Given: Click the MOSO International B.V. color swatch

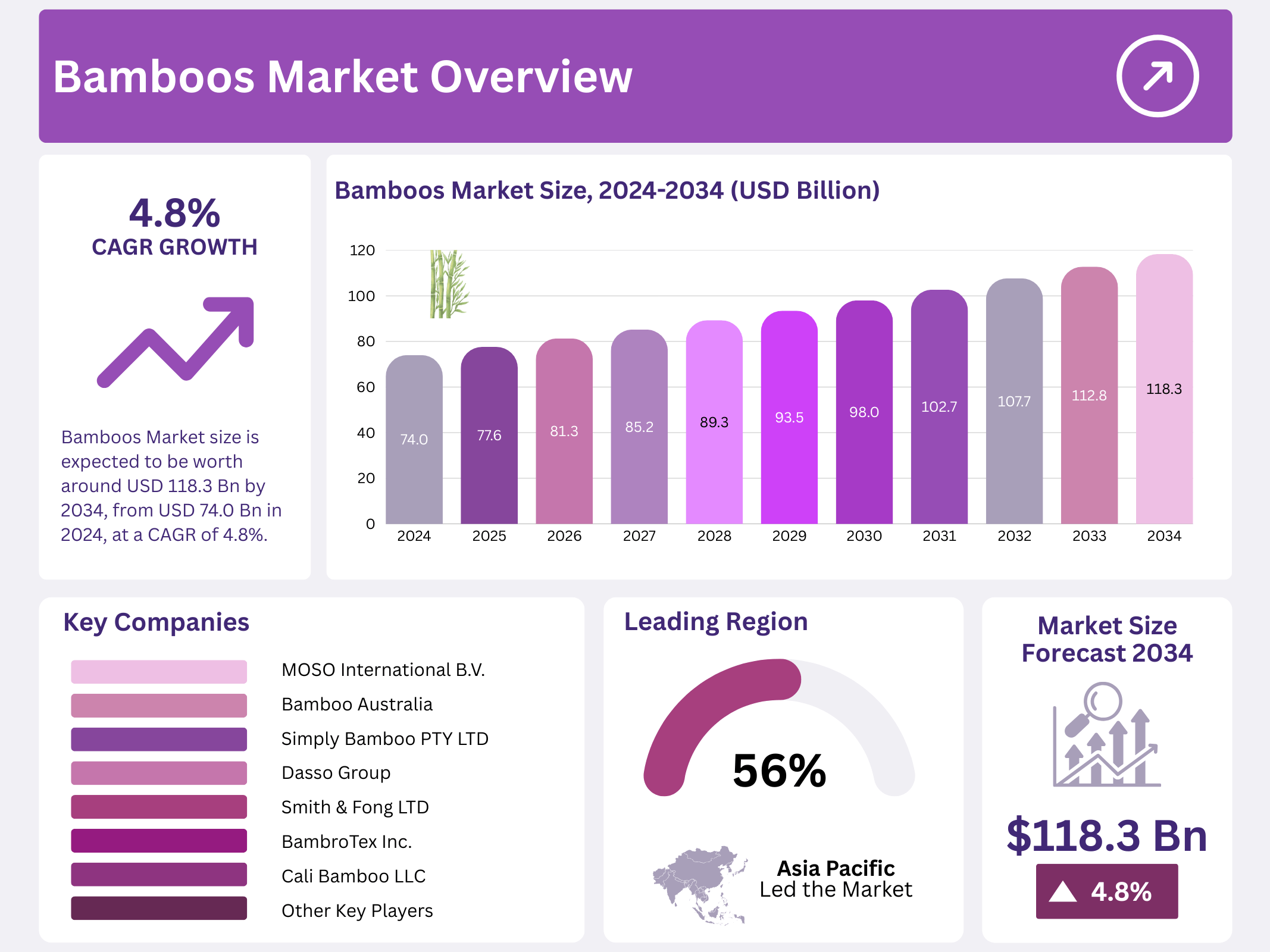Looking at the screenshot, I should (x=159, y=671).
